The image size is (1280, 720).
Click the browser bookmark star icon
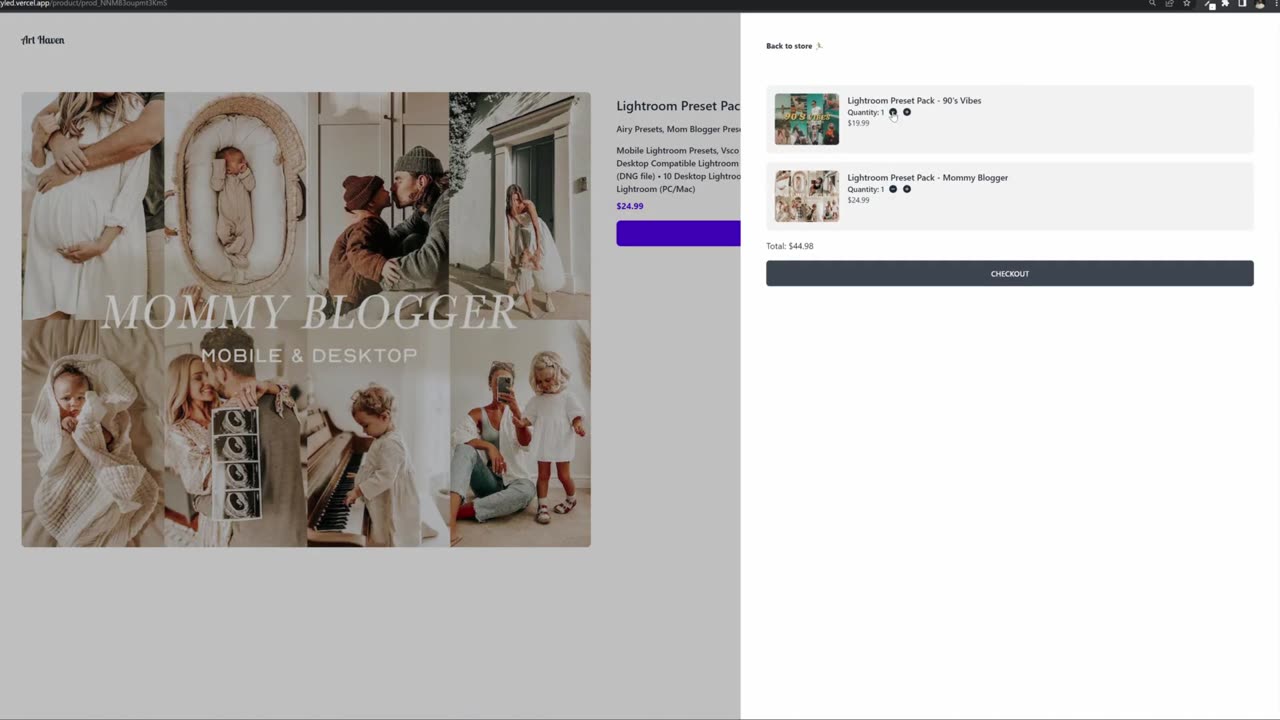1187,3
